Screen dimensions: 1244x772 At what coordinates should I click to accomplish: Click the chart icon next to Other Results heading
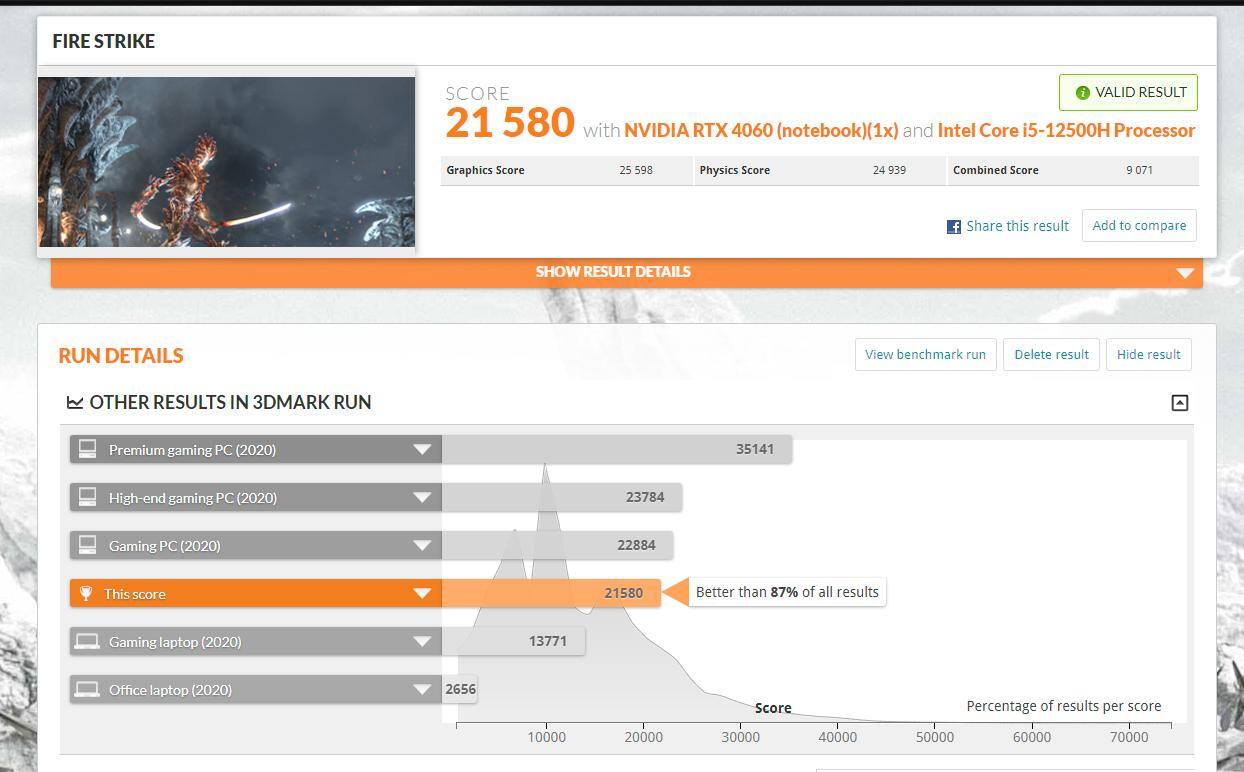point(75,403)
